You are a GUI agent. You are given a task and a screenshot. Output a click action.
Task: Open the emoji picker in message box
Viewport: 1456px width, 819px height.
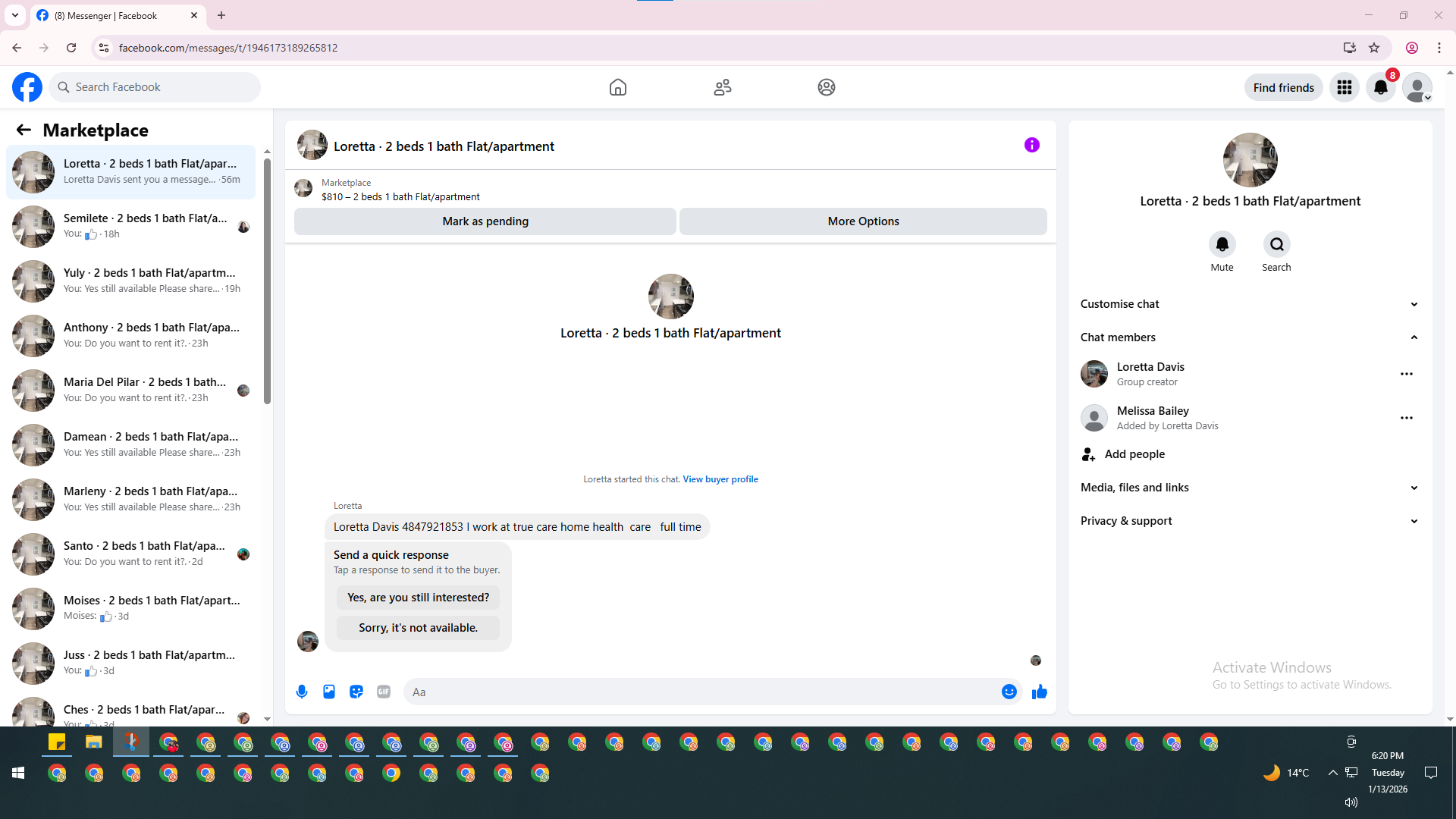[x=1009, y=692]
